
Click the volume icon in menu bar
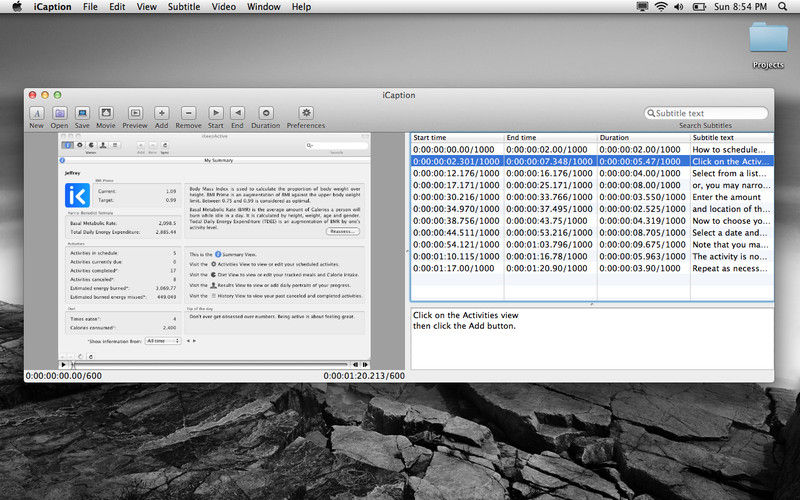[x=679, y=7]
